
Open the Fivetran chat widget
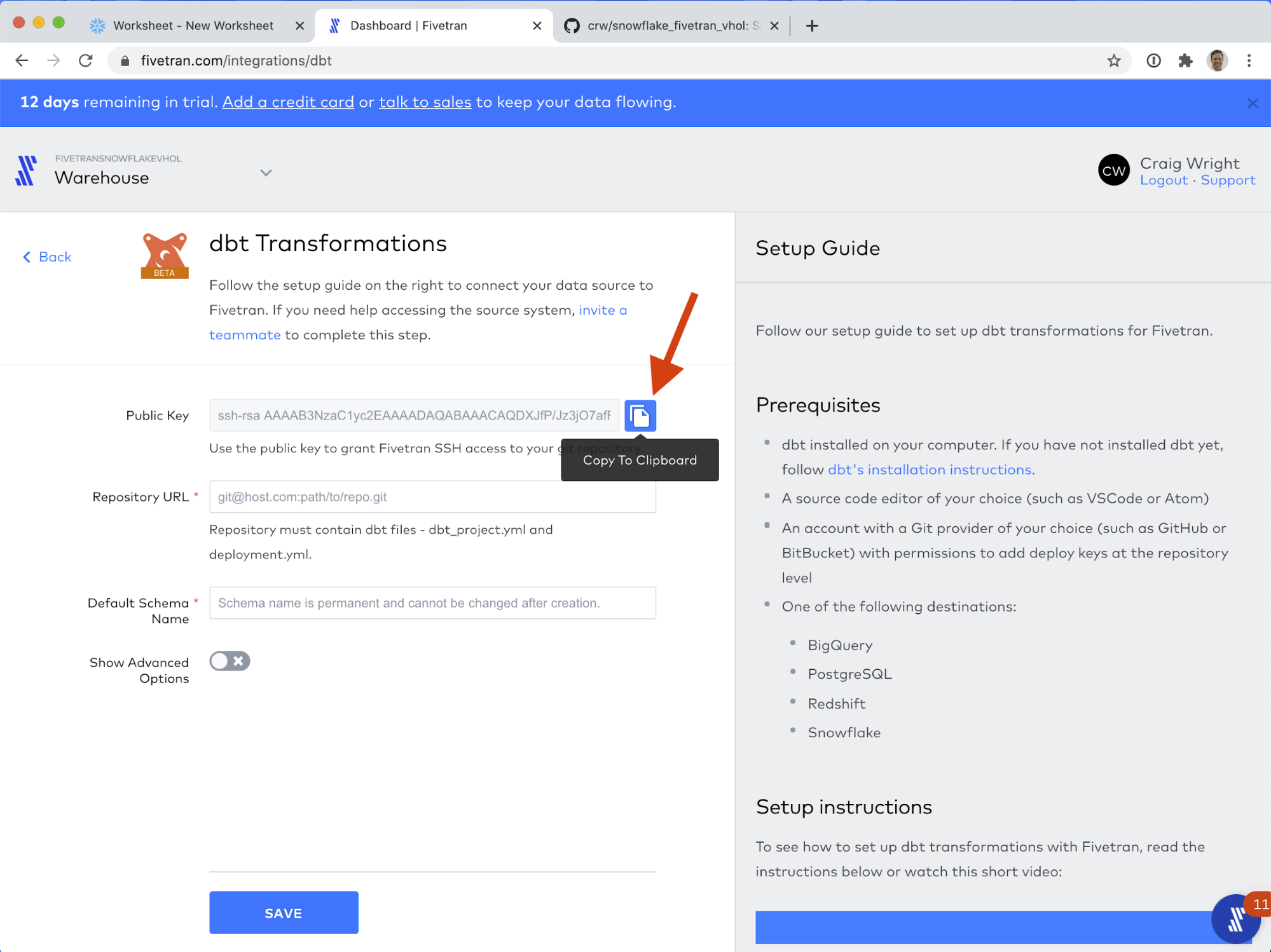pos(1235,919)
